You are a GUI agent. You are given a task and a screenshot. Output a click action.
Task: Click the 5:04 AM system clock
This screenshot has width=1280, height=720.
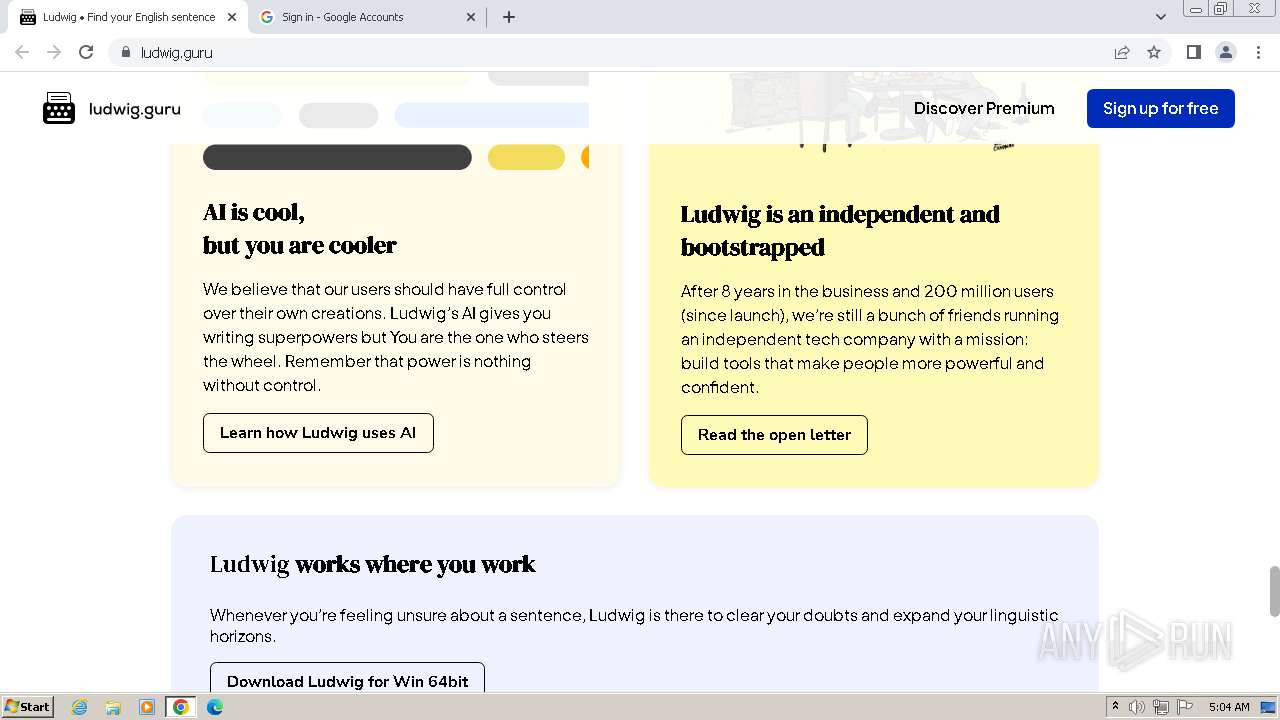tap(1229, 707)
